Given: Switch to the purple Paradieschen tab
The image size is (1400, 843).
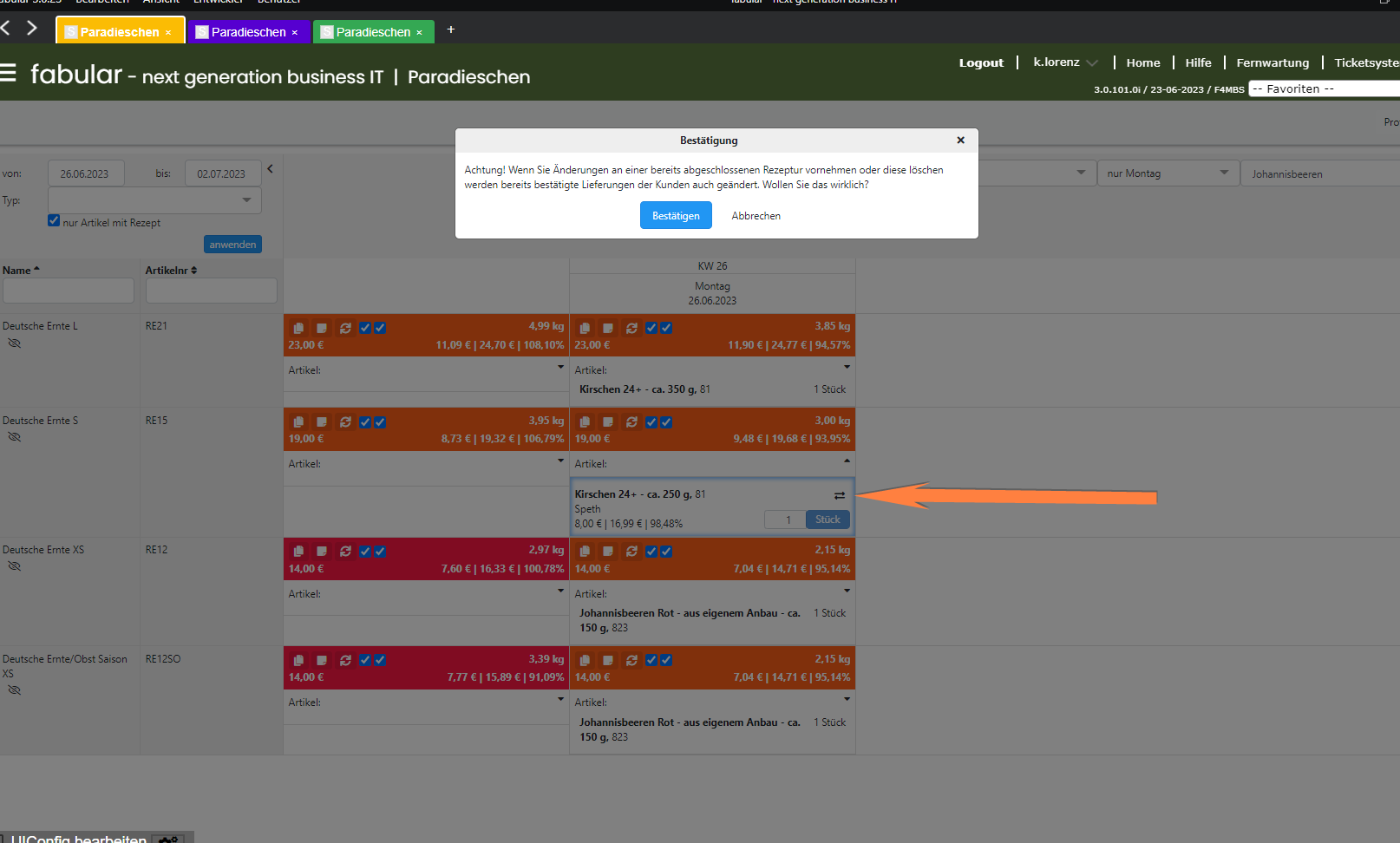Looking at the screenshot, I should click(x=247, y=32).
